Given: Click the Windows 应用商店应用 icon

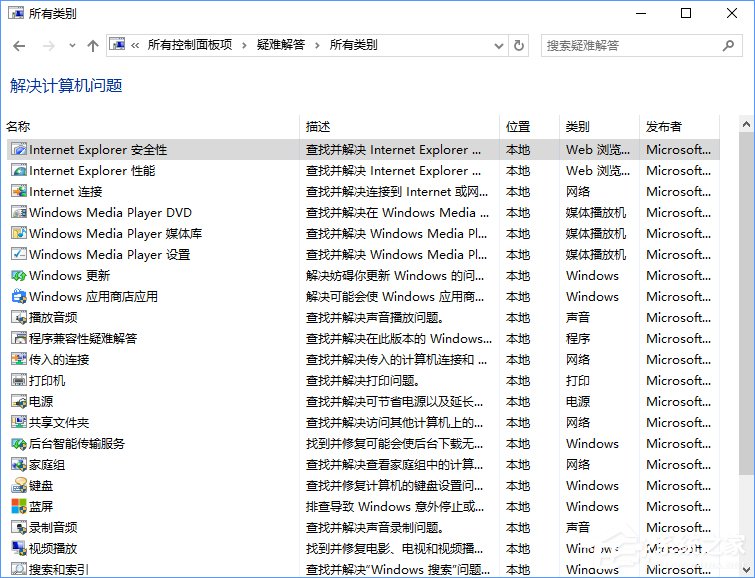Looking at the screenshot, I should coord(19,296).
